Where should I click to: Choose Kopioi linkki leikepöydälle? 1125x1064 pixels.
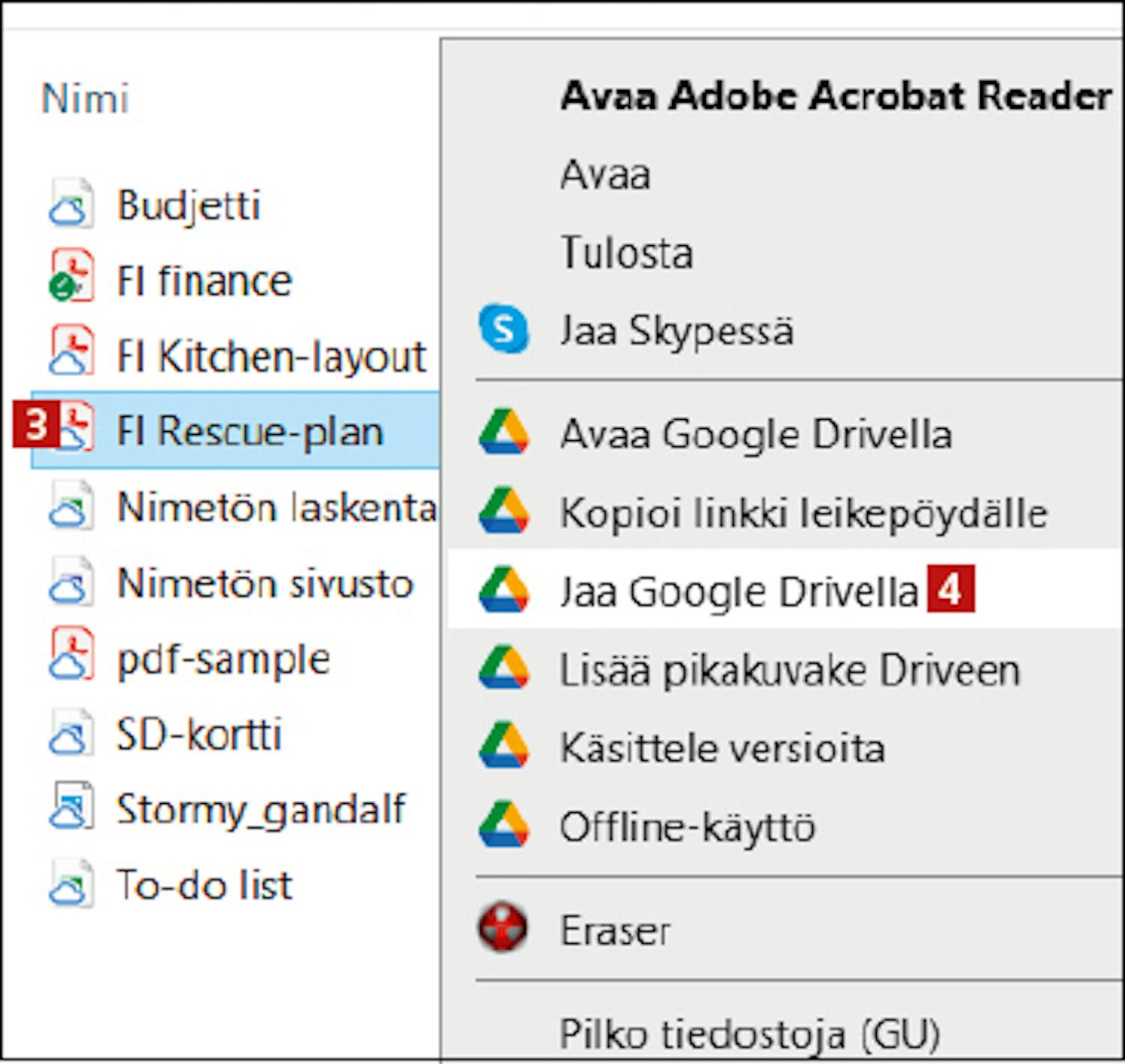pyautogui.click(x=802, y=513)
